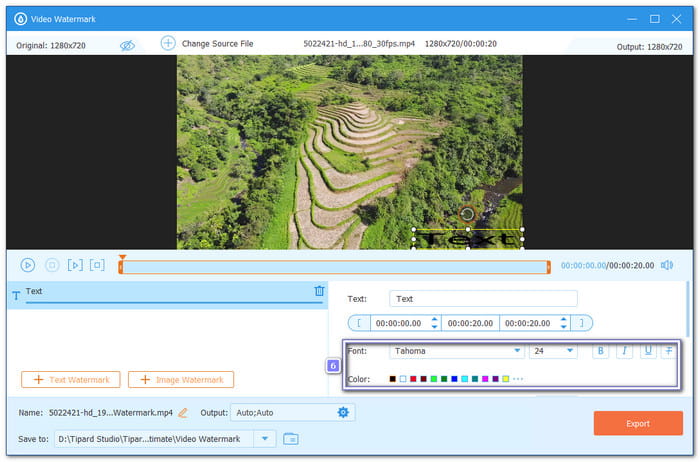Pick the white color swatch

point(403,379)
